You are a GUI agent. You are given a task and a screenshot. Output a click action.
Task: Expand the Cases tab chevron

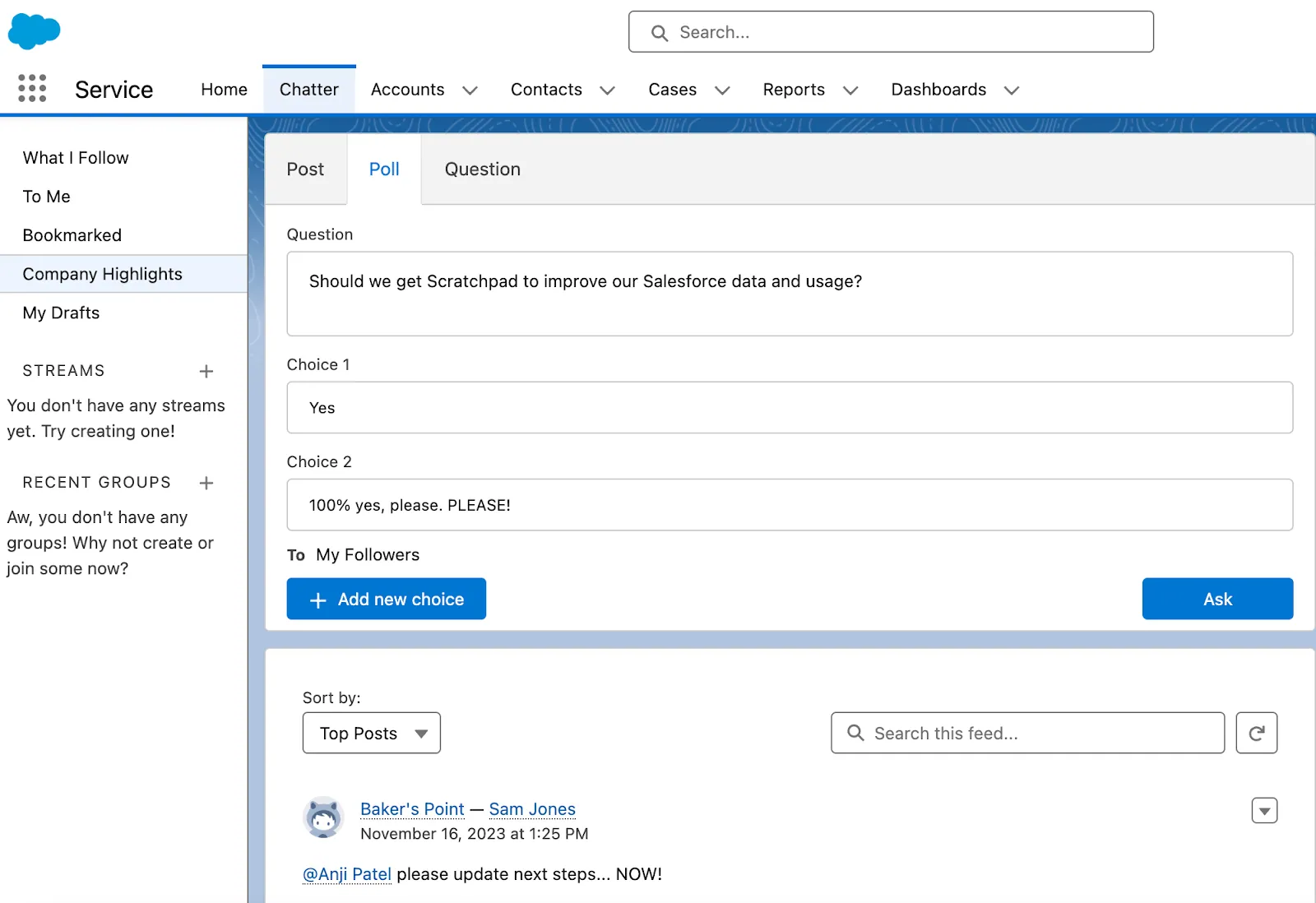coord(722,90)
